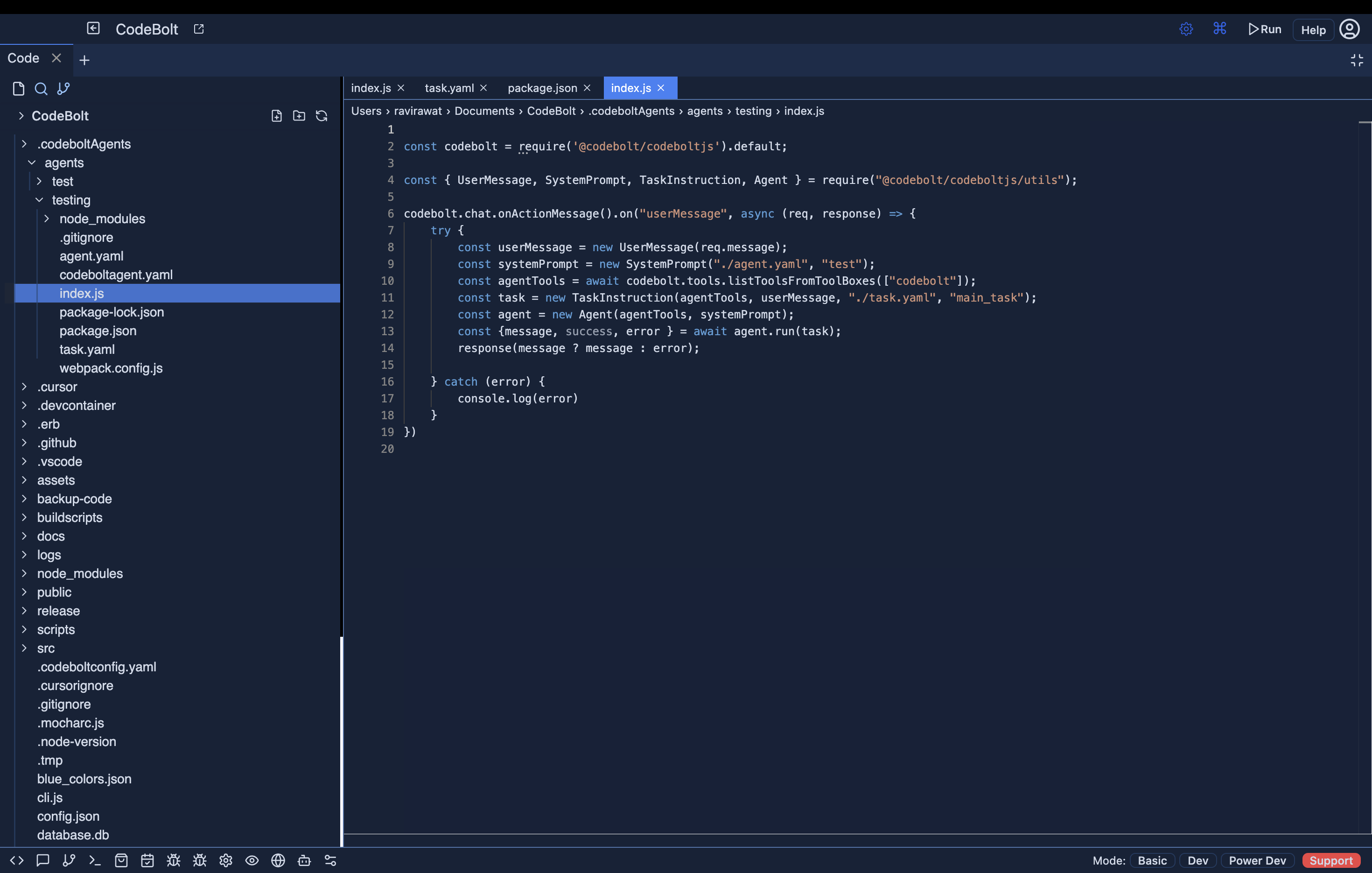Viewport: 1372px width, 873px height.
Task: Expand the backup-code folder
Action: 24,499
